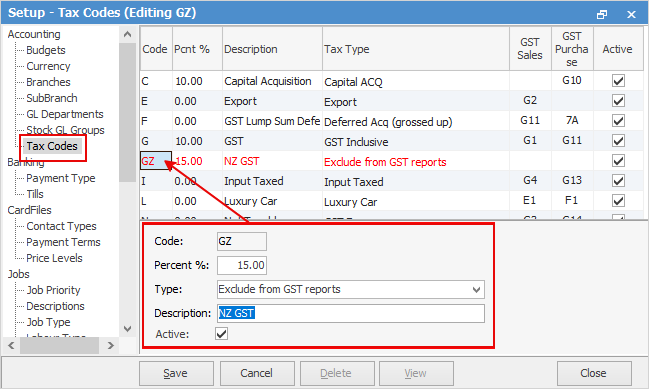Select Payment Type under Banking
649x389 pixels.
[61, 178]
